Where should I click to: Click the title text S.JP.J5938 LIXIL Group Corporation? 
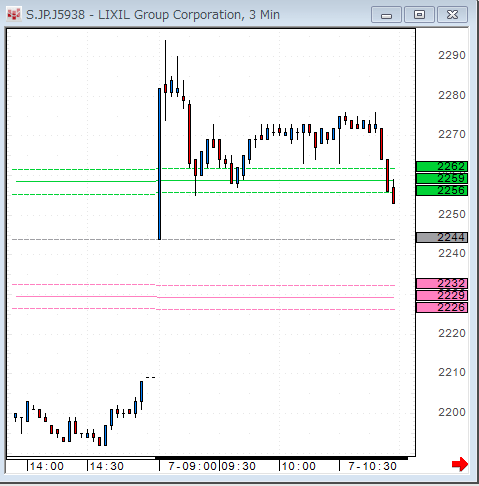(153, 15)
